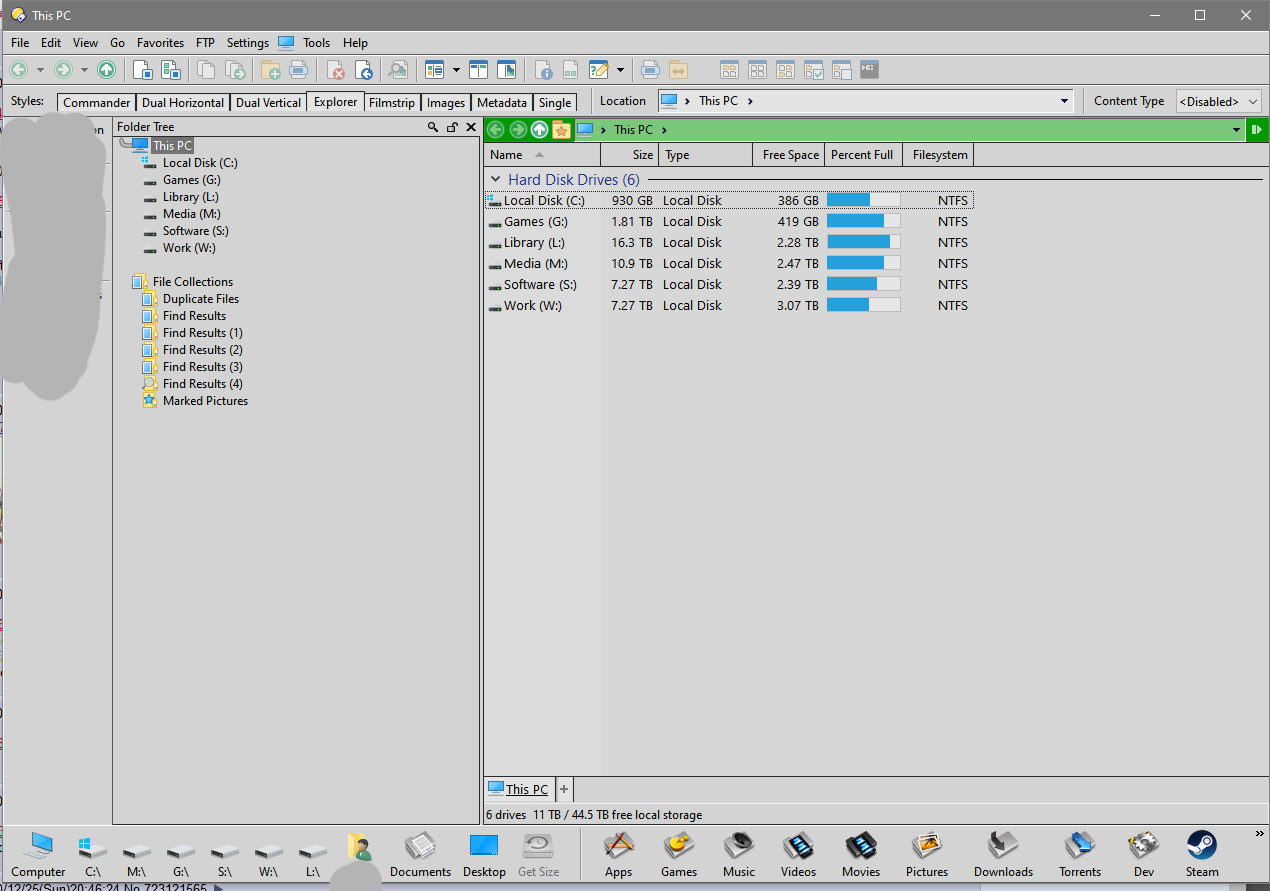
Task: Open the Content Type dropdown
Action: 1218,102
